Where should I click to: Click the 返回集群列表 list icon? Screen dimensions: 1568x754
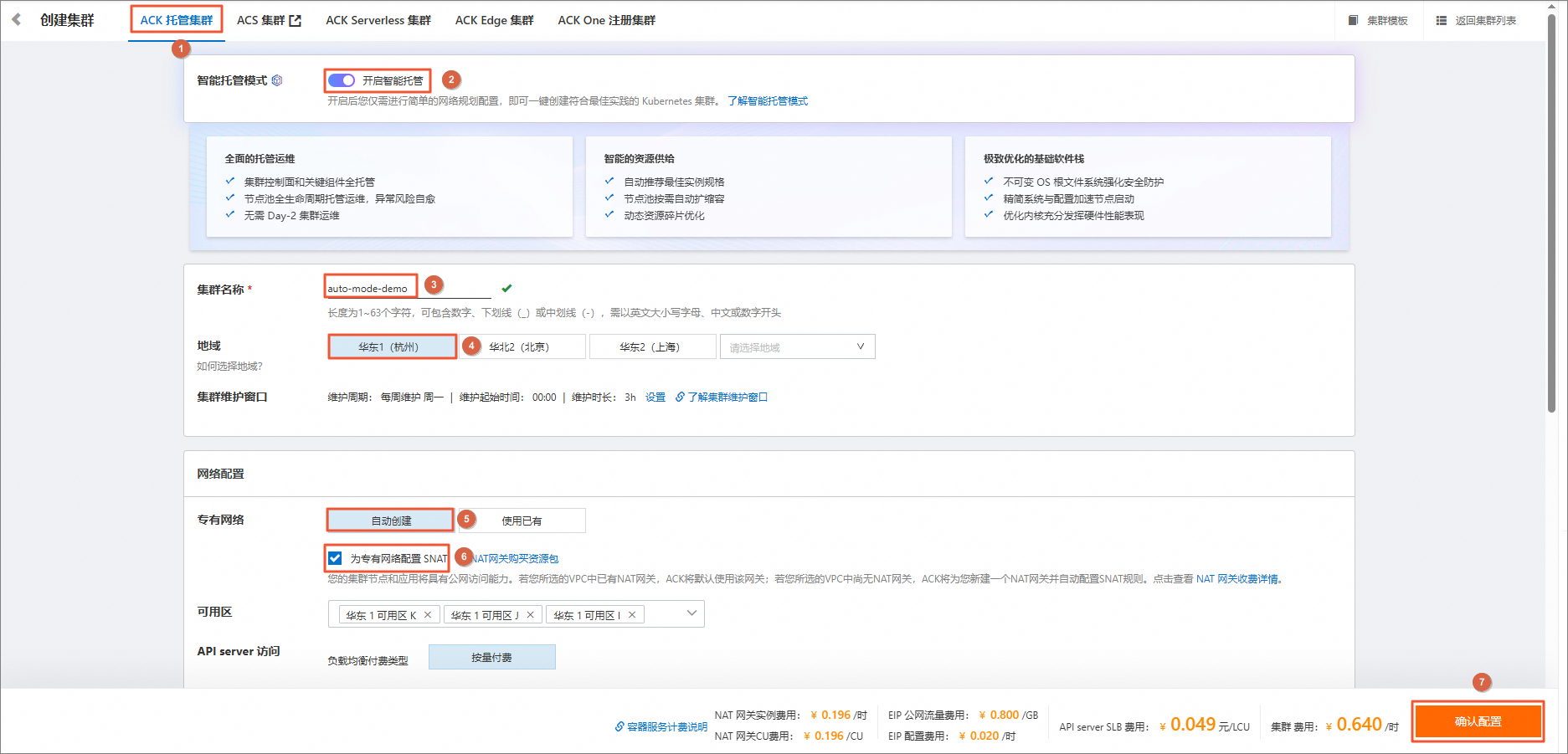1441,20
